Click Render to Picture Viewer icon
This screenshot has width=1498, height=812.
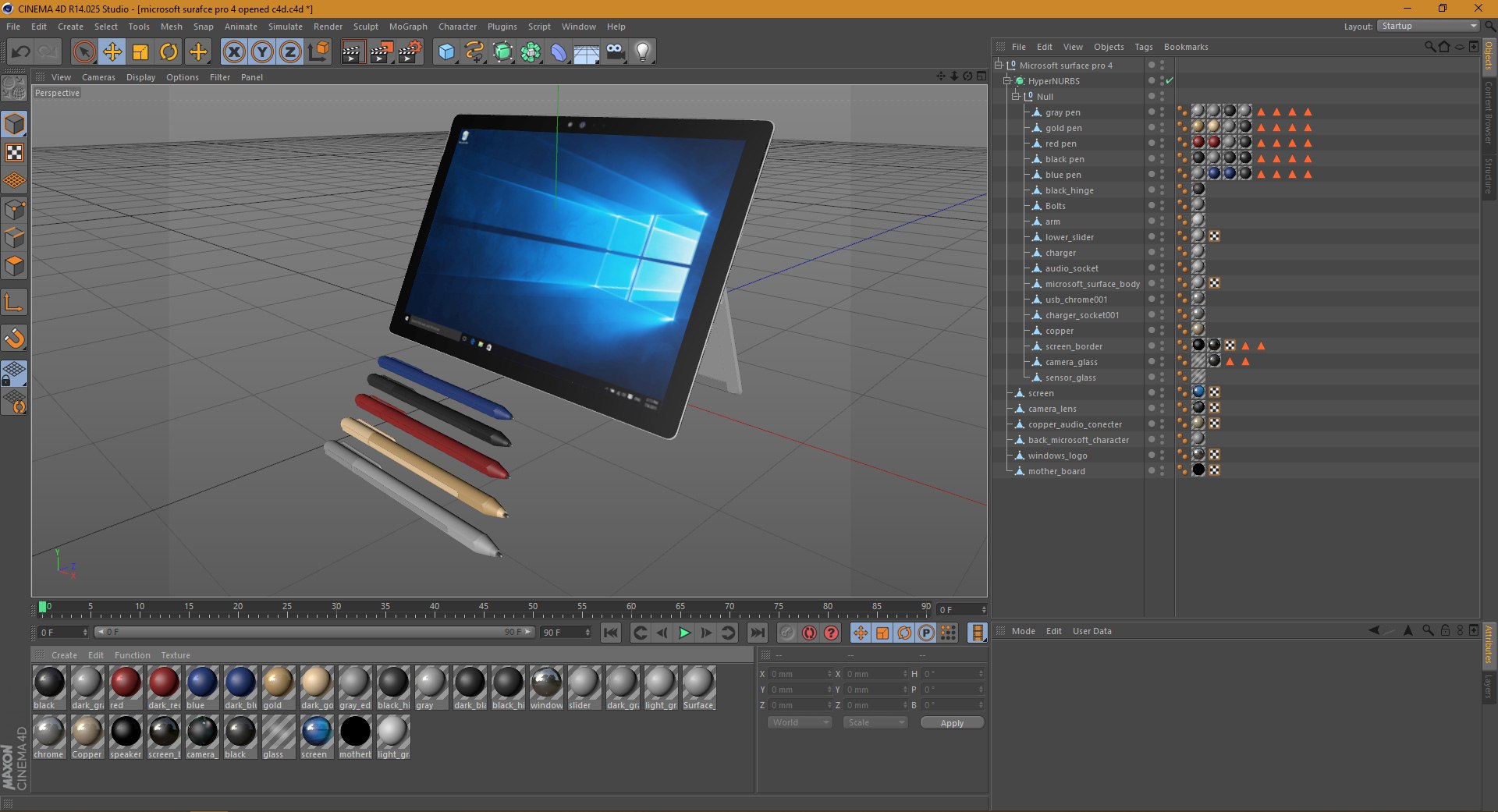382,52
